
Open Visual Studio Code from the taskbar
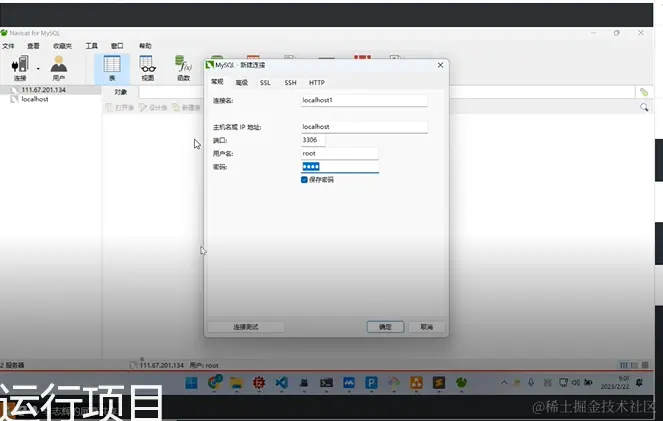pyautogui.click(x=282, y=383)
